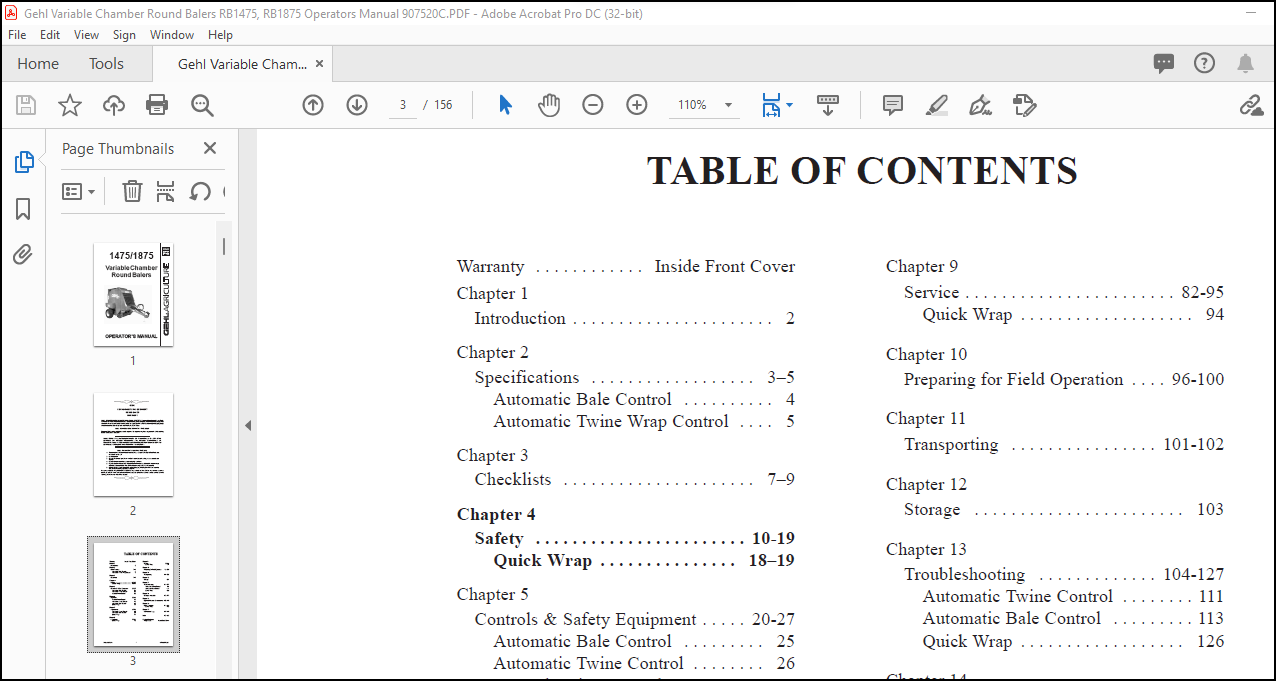Viewport: 1276px width, 681px height.
Task: Open the fit page options icon
Action: tap(771, 105)
